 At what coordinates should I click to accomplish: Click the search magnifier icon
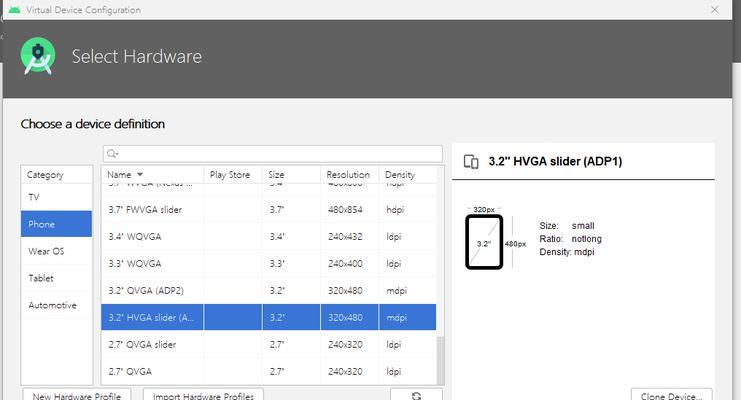(112, 154)
